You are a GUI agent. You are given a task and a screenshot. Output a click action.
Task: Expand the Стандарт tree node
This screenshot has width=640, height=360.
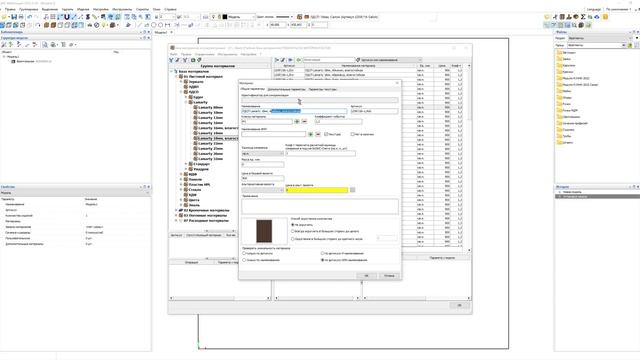point(186,164)
